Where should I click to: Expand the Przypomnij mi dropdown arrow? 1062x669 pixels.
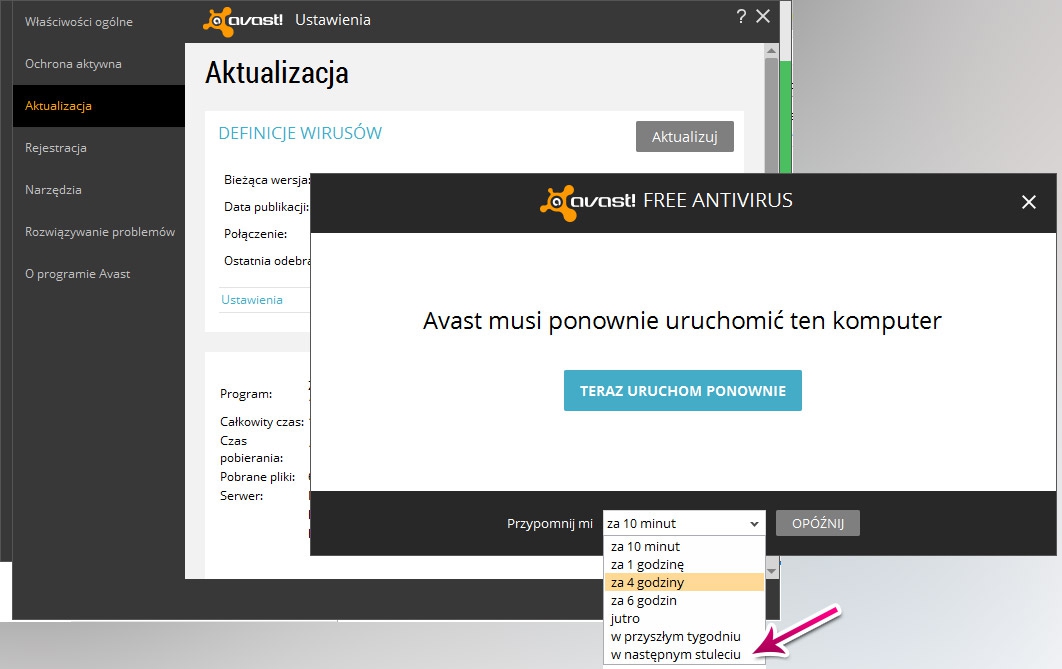tap(753, 523)
